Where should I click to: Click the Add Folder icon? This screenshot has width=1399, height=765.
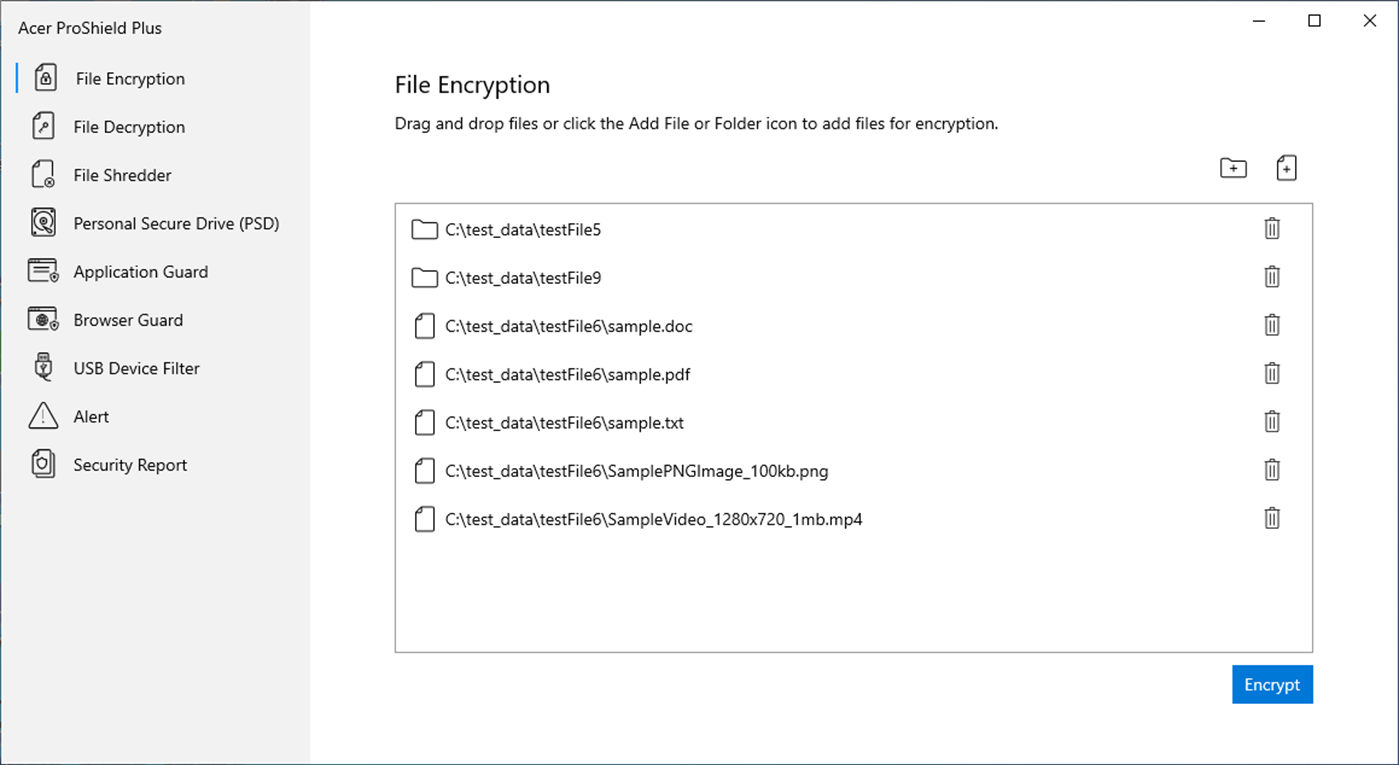[x=1233, y=167]
